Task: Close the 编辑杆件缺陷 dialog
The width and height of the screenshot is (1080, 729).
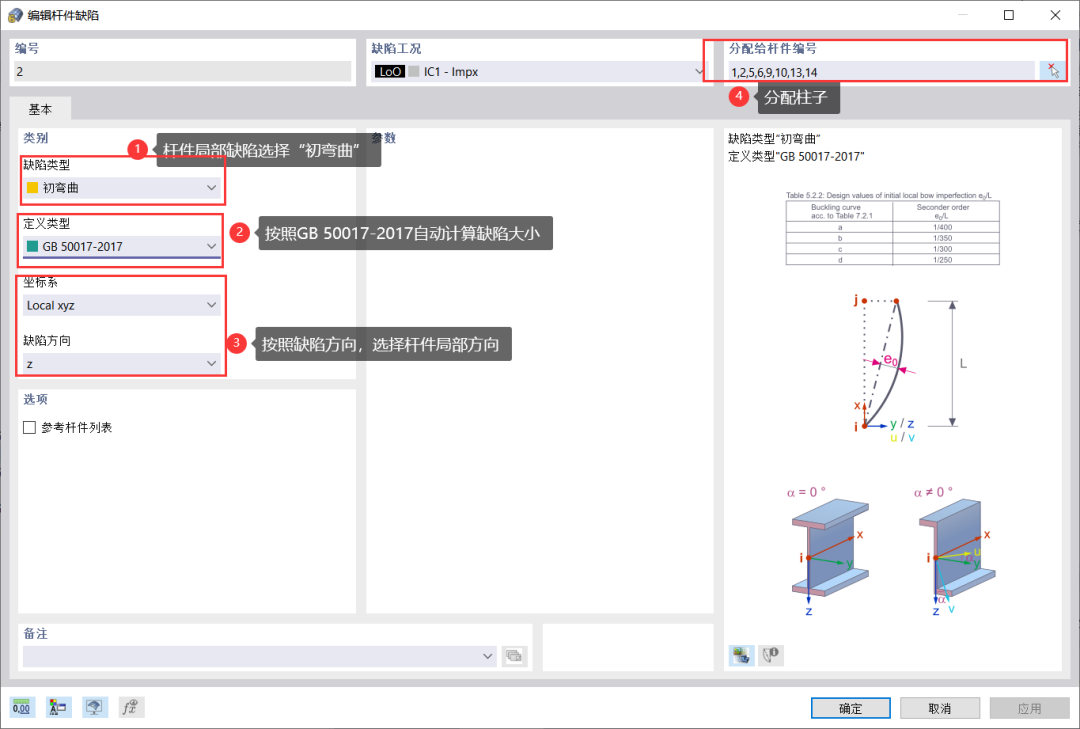Action: [x=1055, y=15]
